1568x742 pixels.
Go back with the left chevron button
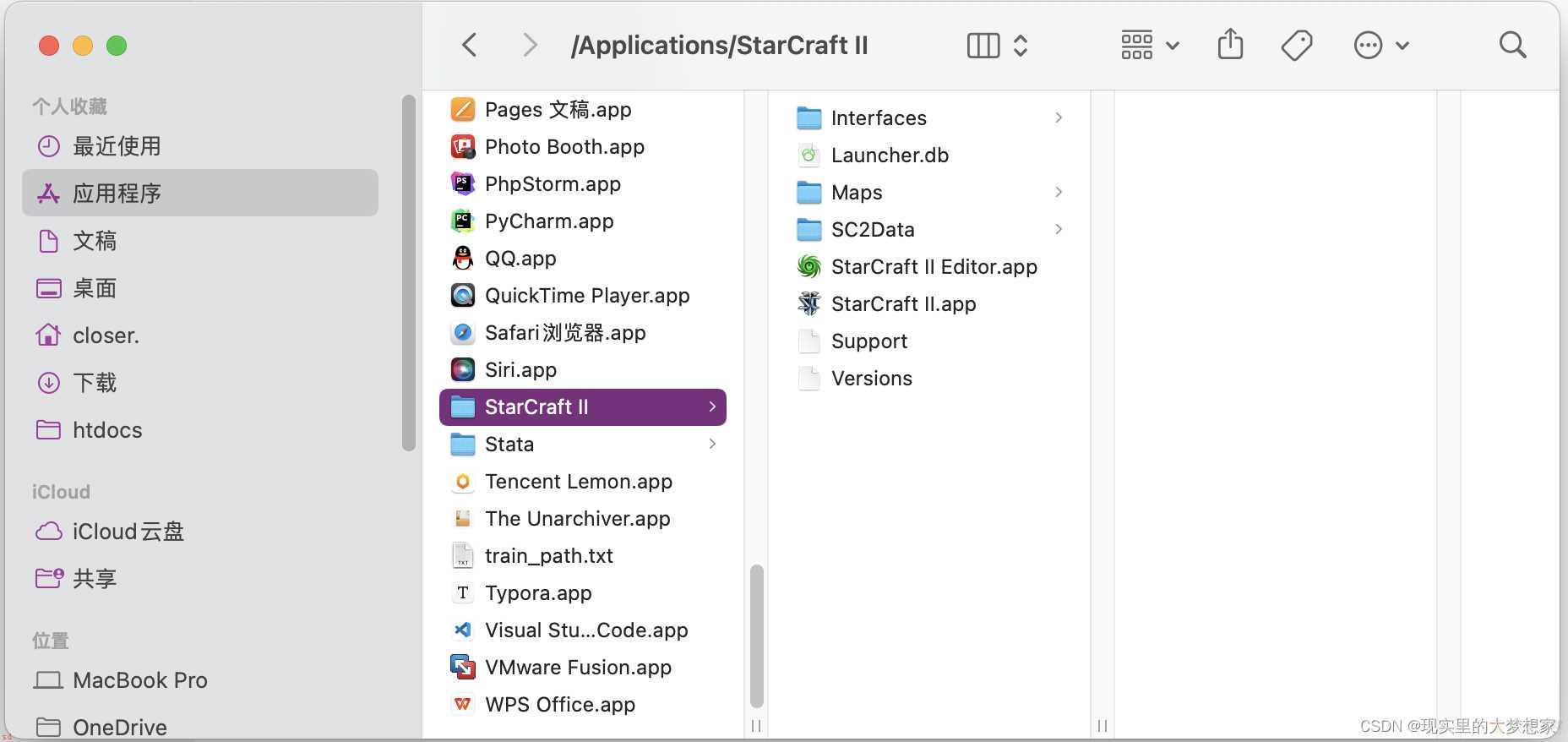point(470,45)
